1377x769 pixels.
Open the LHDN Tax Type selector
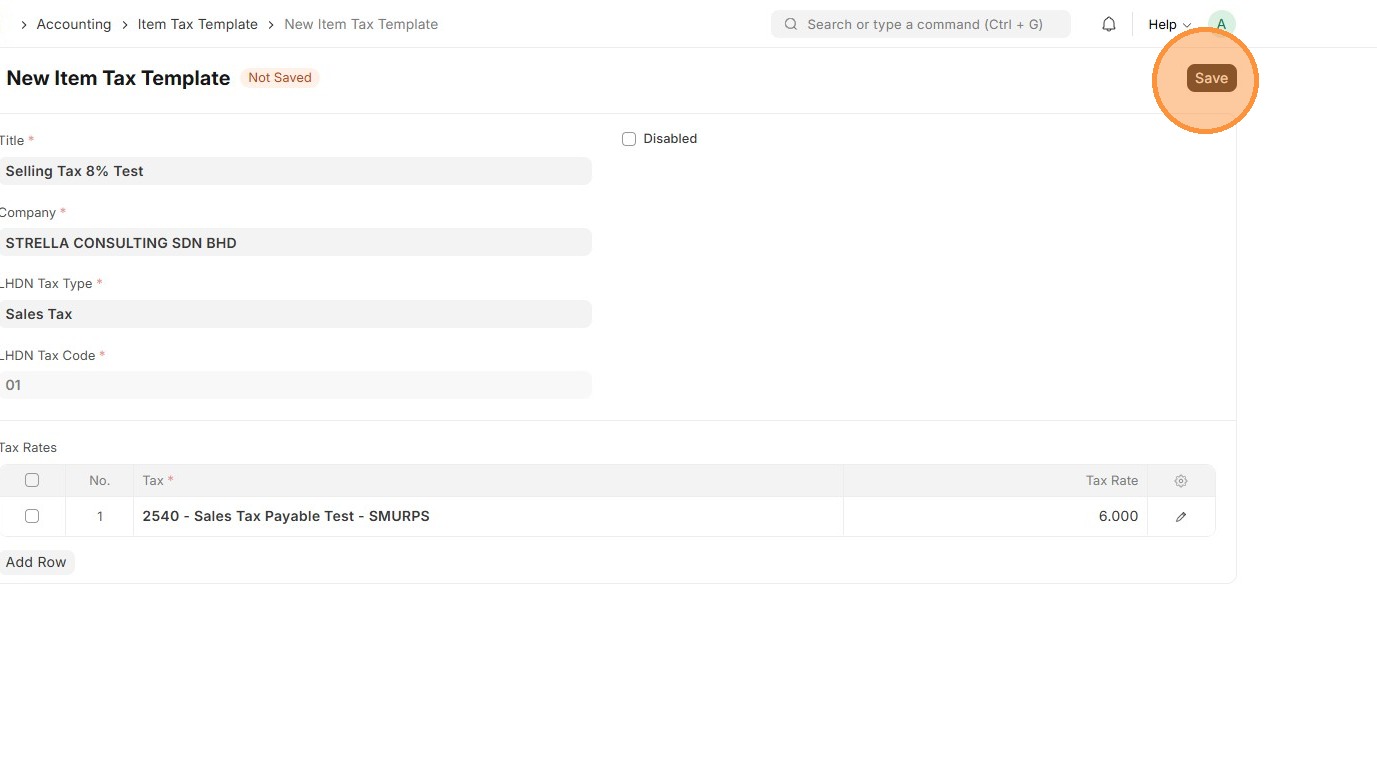coord(295,314)
